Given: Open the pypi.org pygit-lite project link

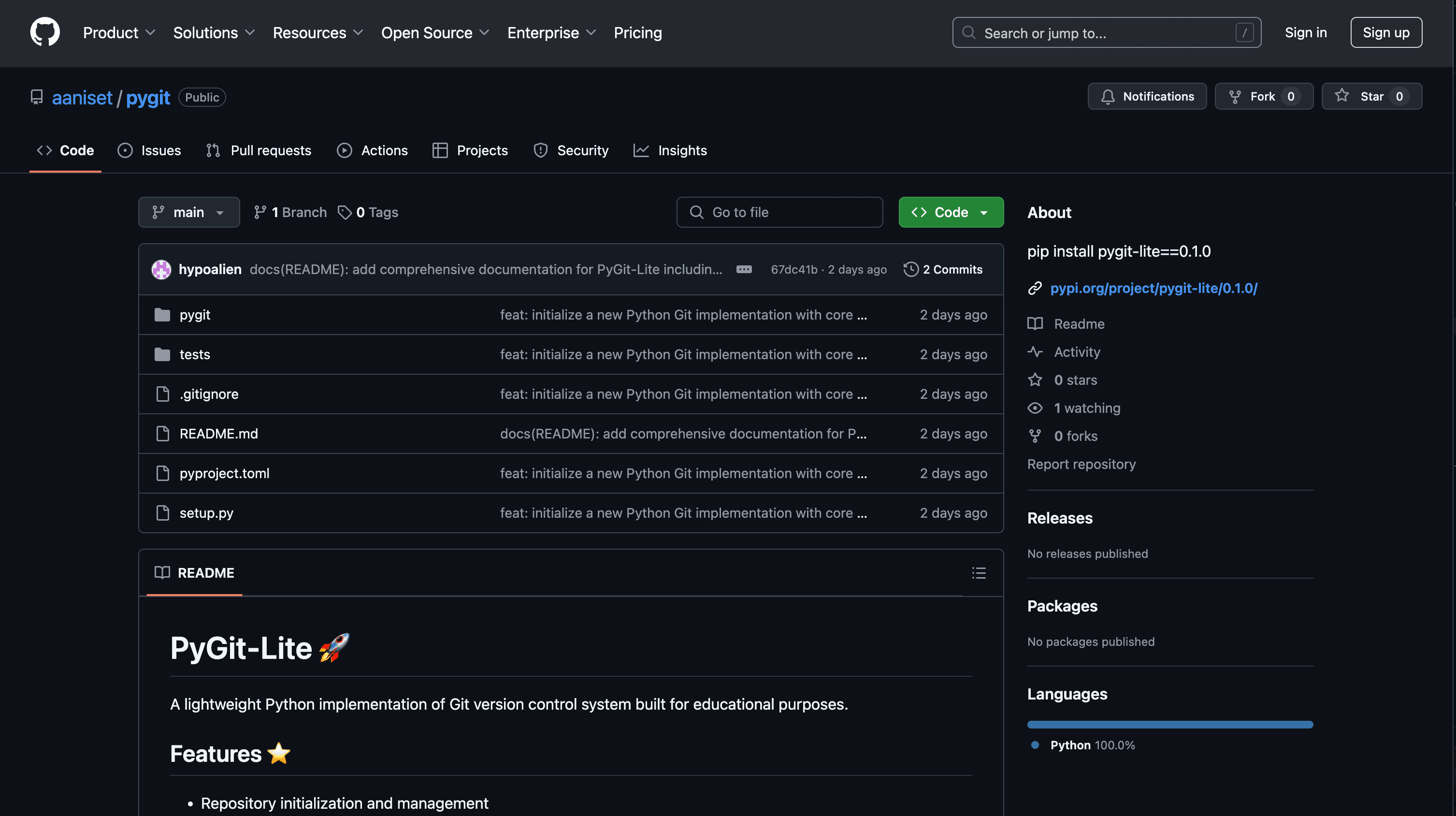Looking at the screenshot, I should [x=1153, y=289].
